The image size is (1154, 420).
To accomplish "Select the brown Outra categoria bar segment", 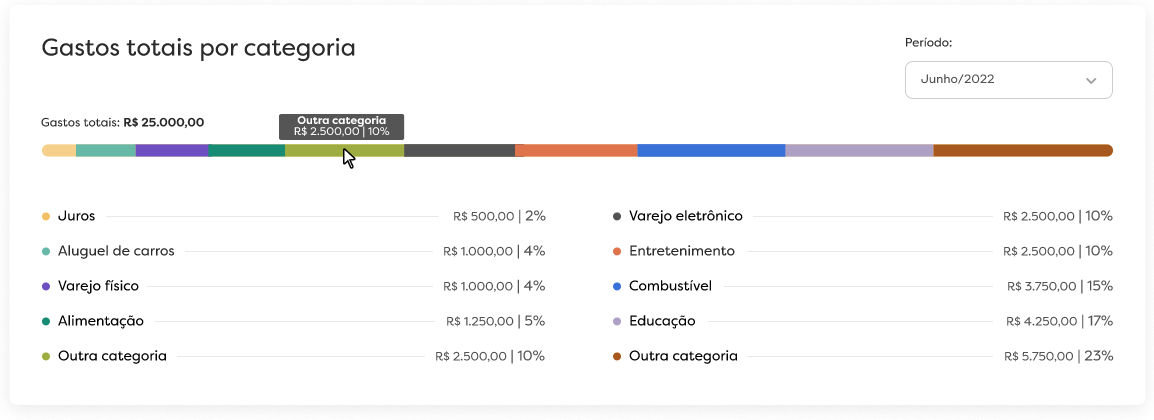I will pyautogui.click(x=1022, y=151).
